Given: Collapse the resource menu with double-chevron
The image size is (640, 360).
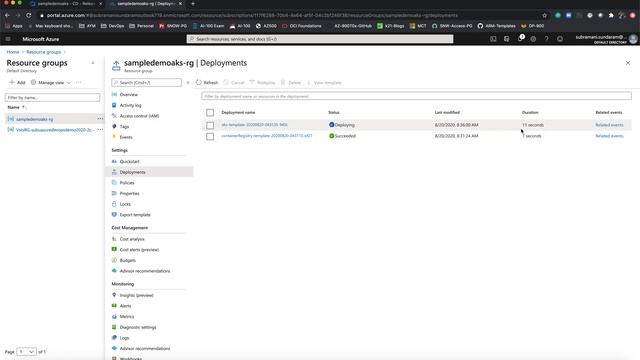Looking at the screenshot, I should pyautogui.click(x=188, y=82).
